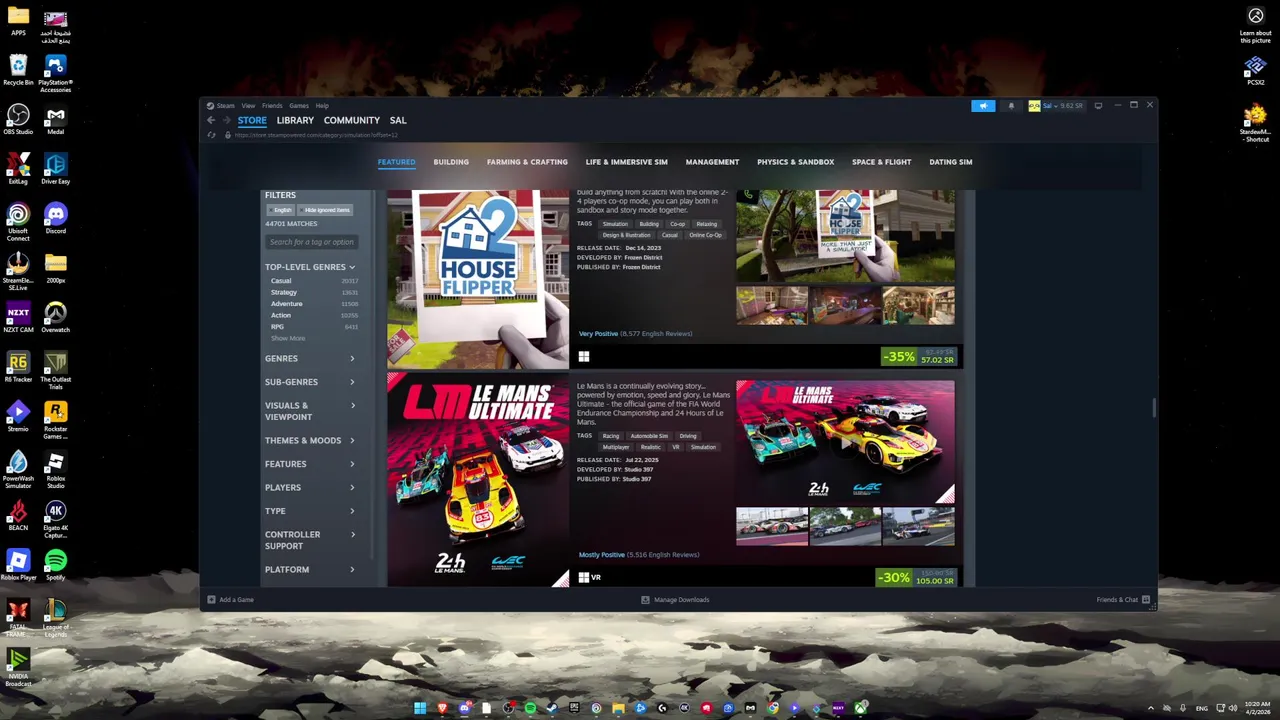Toggle Steam Big Picture mode icon
1280x720 pixels.
[1098, 105]
